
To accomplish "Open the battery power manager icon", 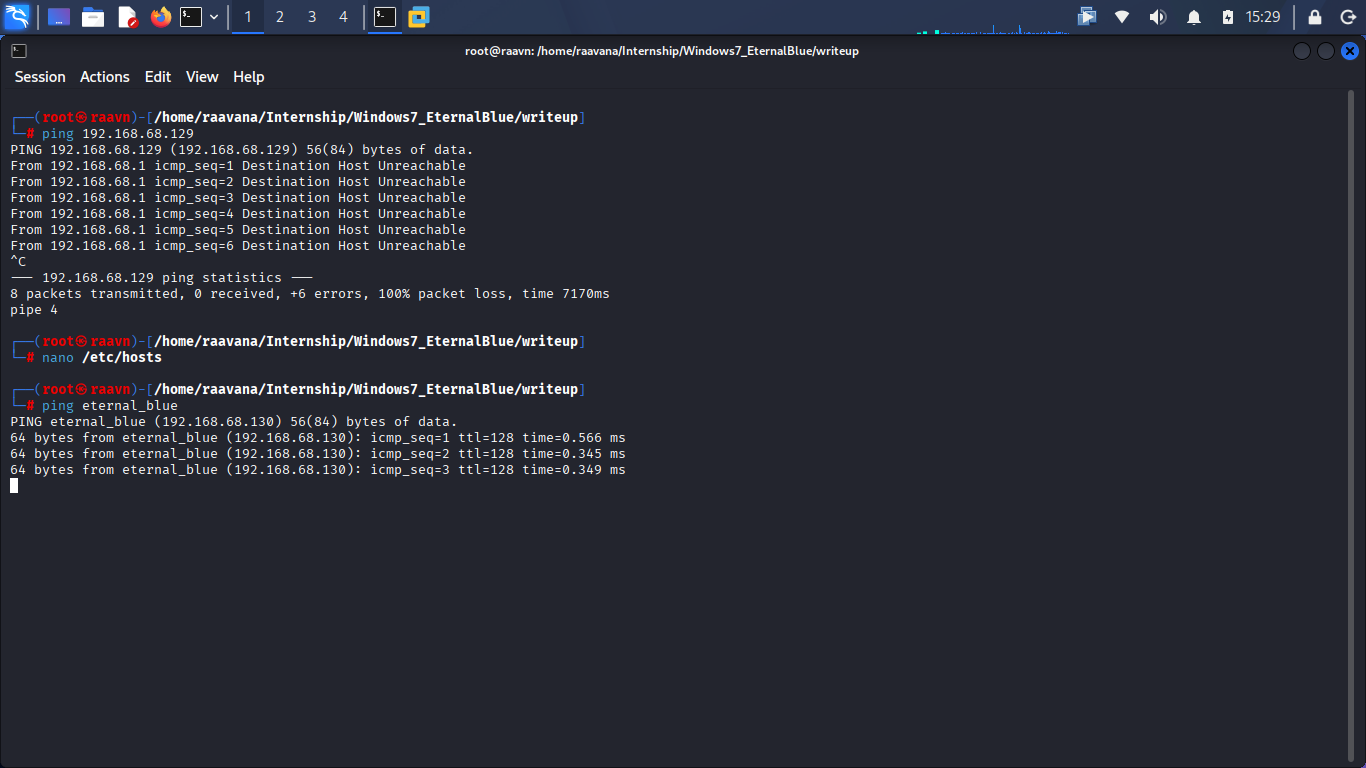I will coord(1228,17).
